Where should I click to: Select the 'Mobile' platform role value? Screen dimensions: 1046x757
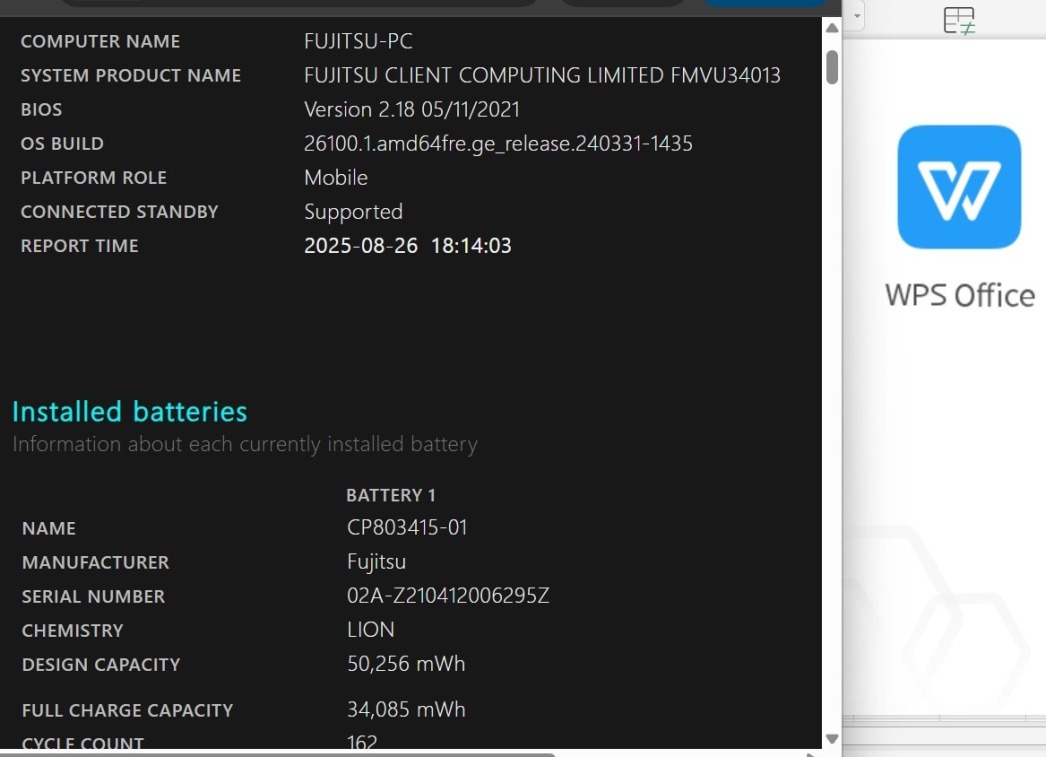336,177
